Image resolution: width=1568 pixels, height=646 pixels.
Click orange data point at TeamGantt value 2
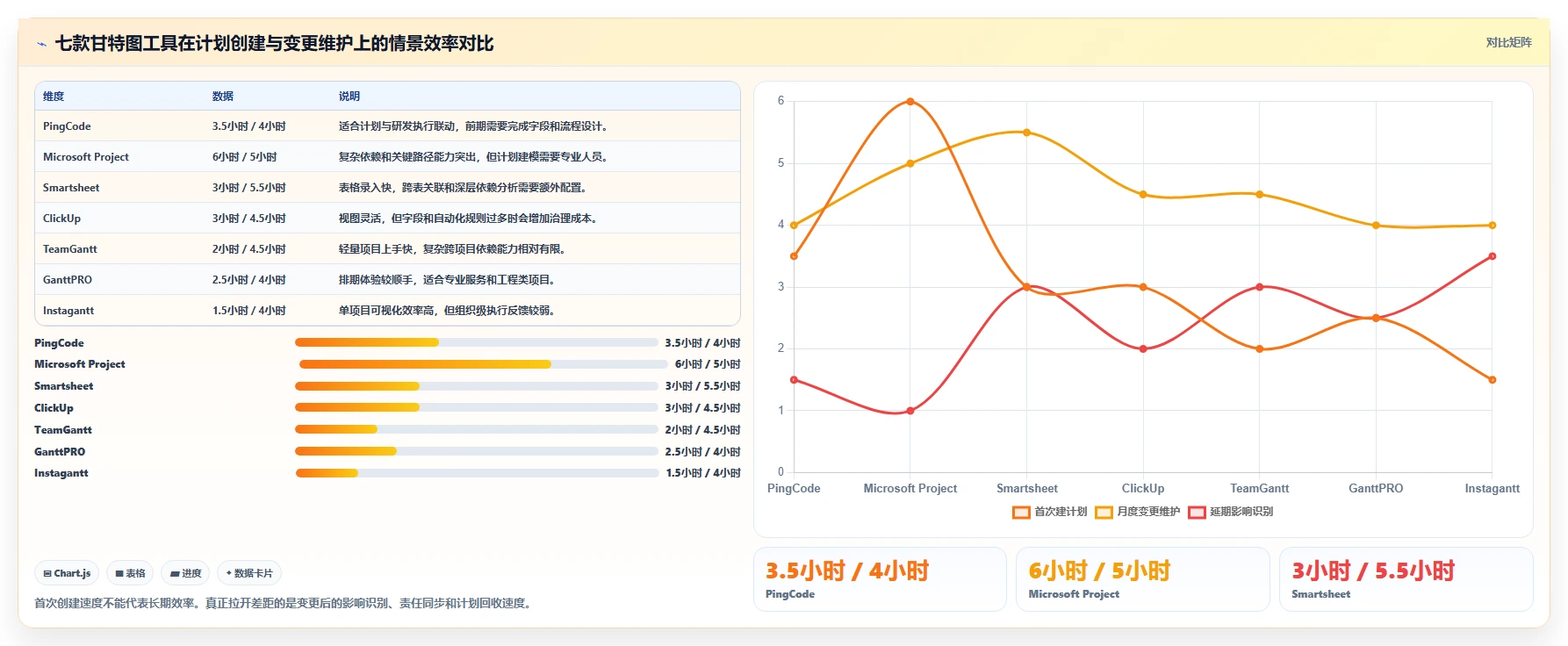(x=1260, y=349)
